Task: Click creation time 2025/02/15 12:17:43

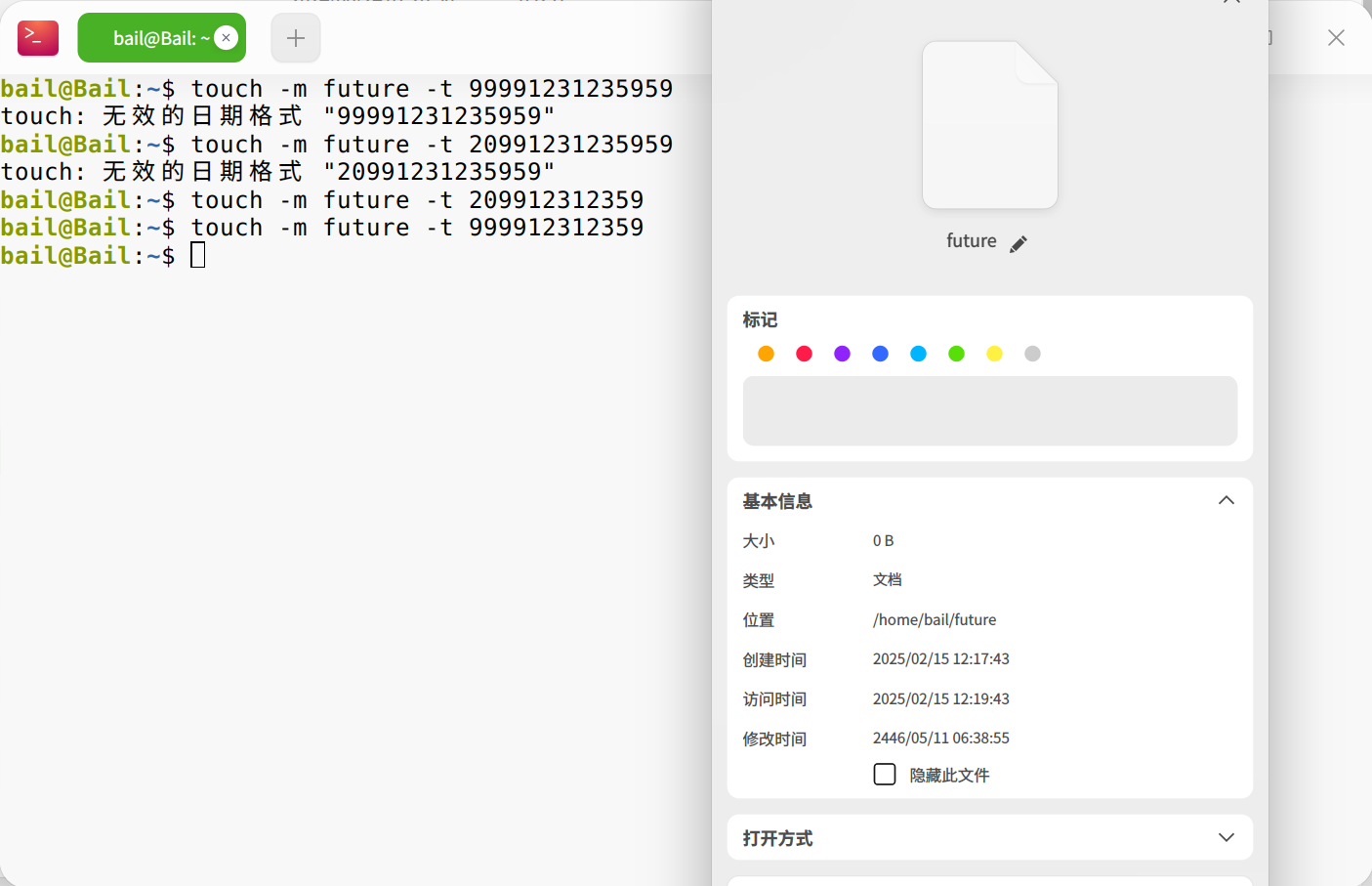Action: coord(941,659)
